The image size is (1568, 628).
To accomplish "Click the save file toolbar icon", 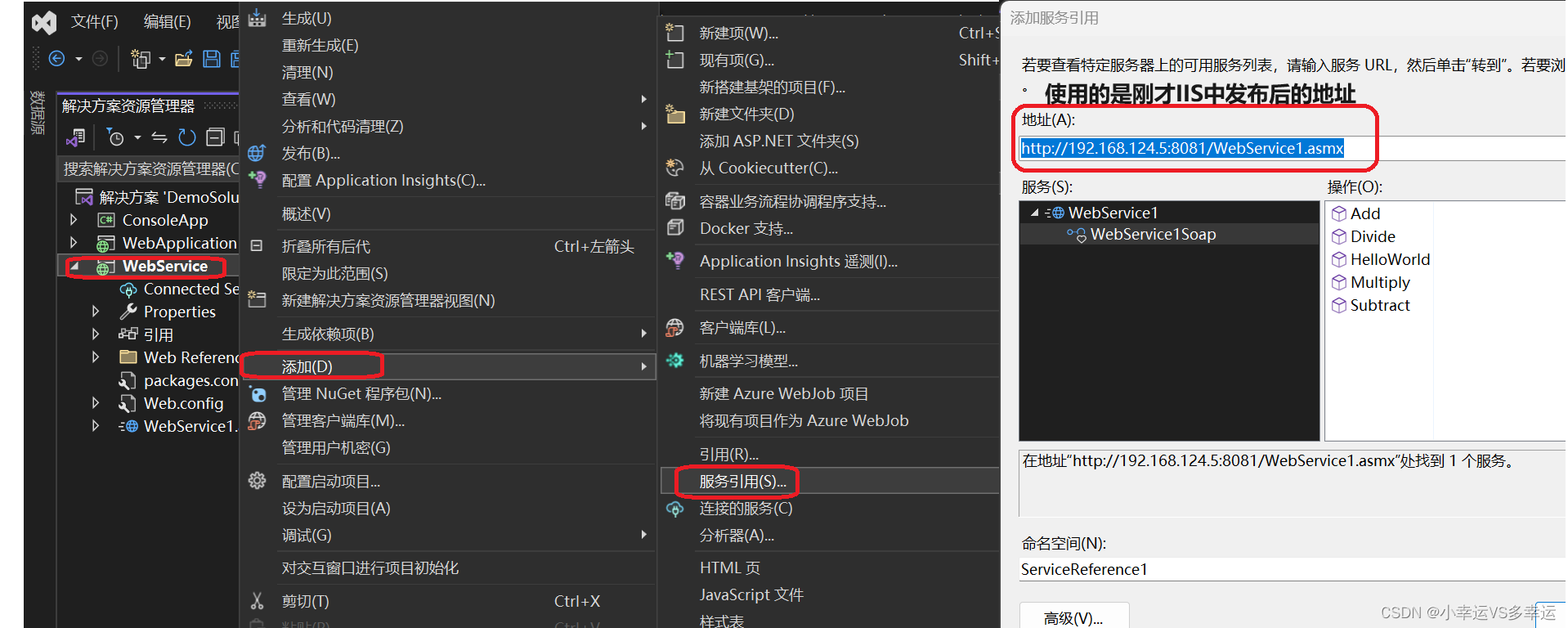I will point(212,59).
